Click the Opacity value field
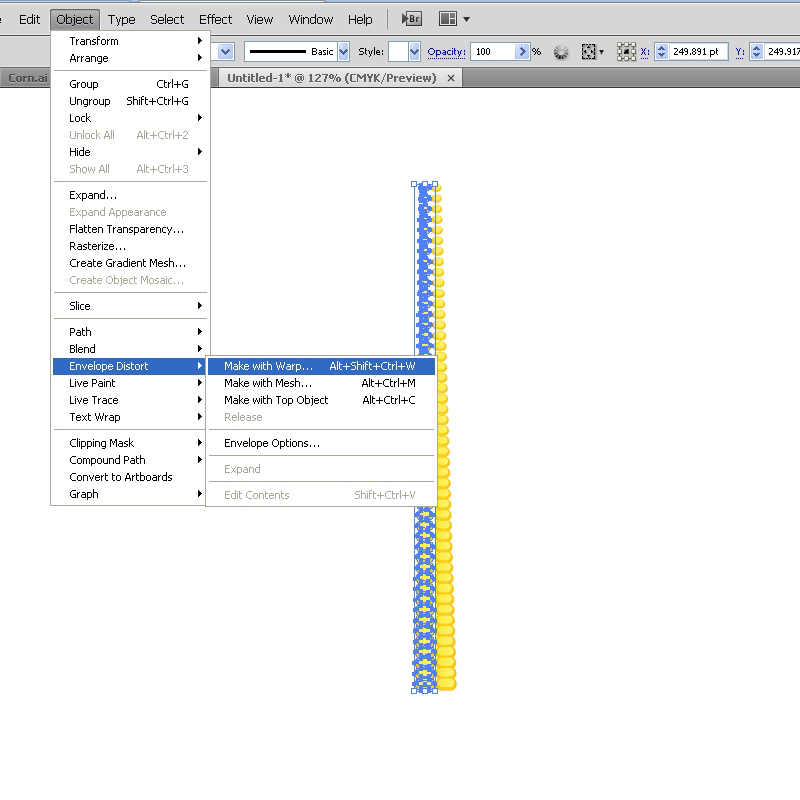 coord(493,52)
